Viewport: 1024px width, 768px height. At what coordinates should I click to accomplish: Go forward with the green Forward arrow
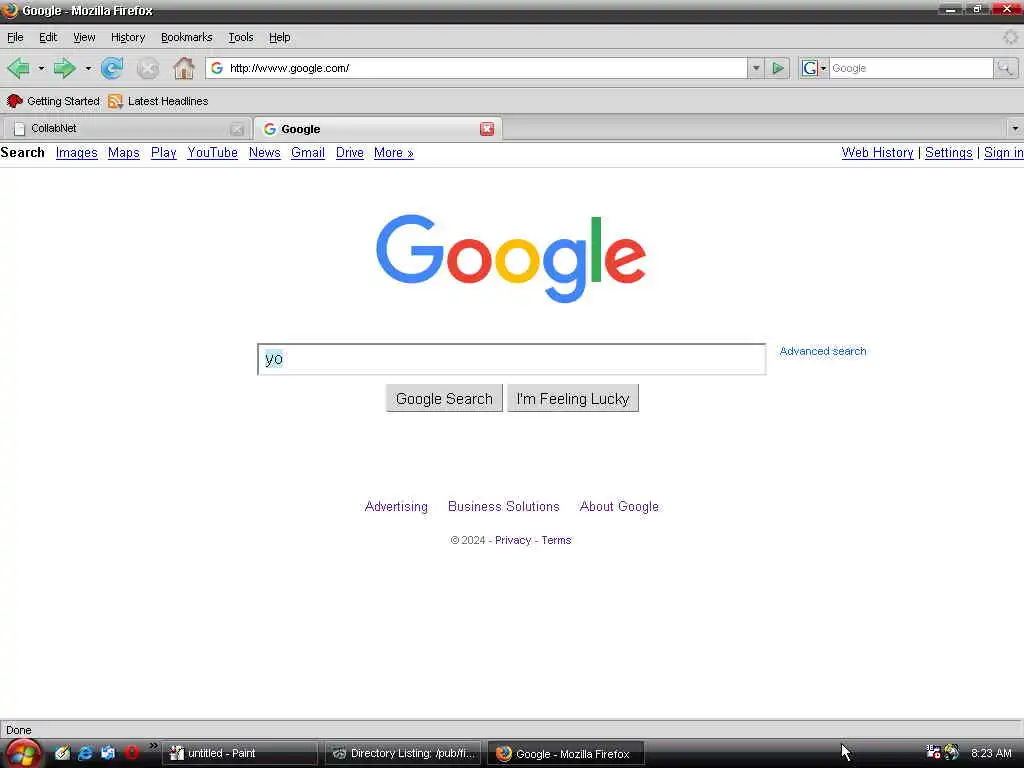coord(64,68)
